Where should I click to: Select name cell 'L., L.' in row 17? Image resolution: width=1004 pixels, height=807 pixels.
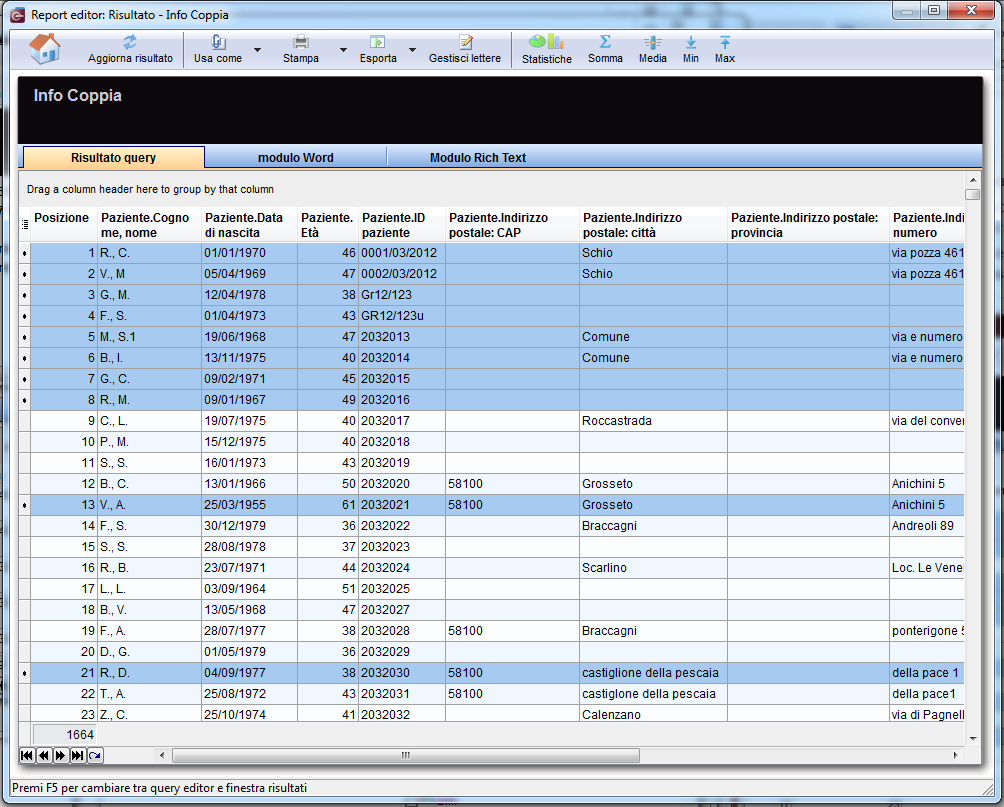(149, 589)
